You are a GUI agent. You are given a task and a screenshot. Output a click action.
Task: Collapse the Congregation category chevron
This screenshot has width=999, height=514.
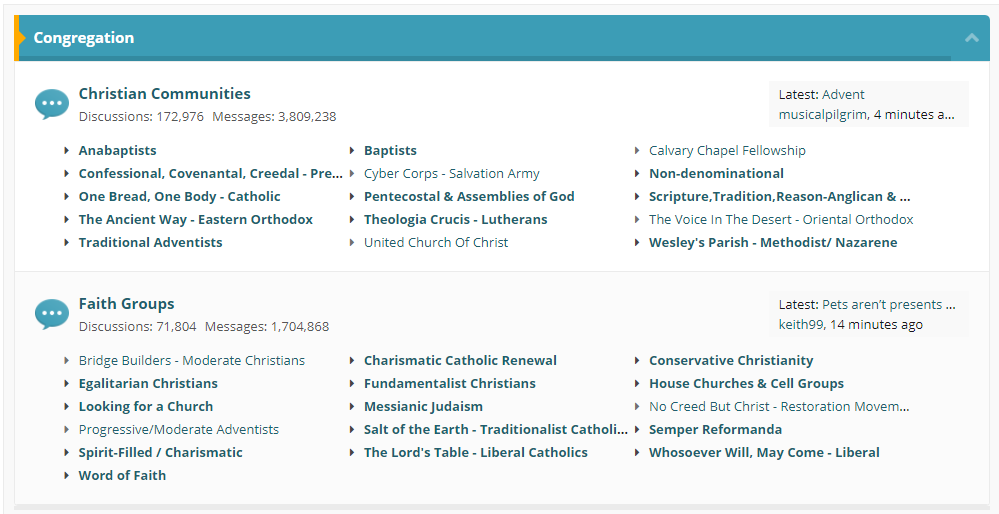pyautogui.click(x=971, y=38)
